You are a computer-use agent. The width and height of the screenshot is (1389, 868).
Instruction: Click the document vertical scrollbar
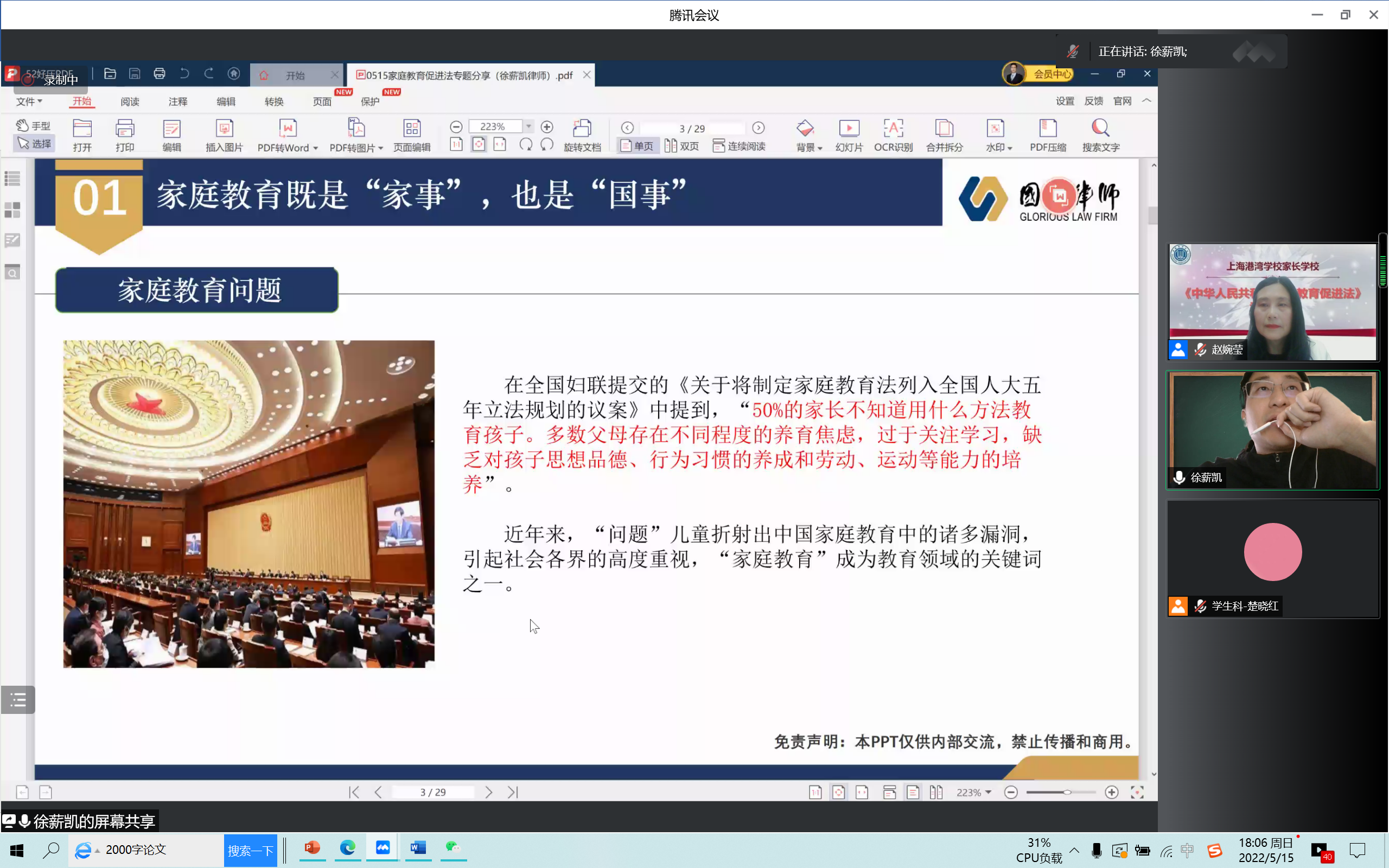coord(1153,215)
